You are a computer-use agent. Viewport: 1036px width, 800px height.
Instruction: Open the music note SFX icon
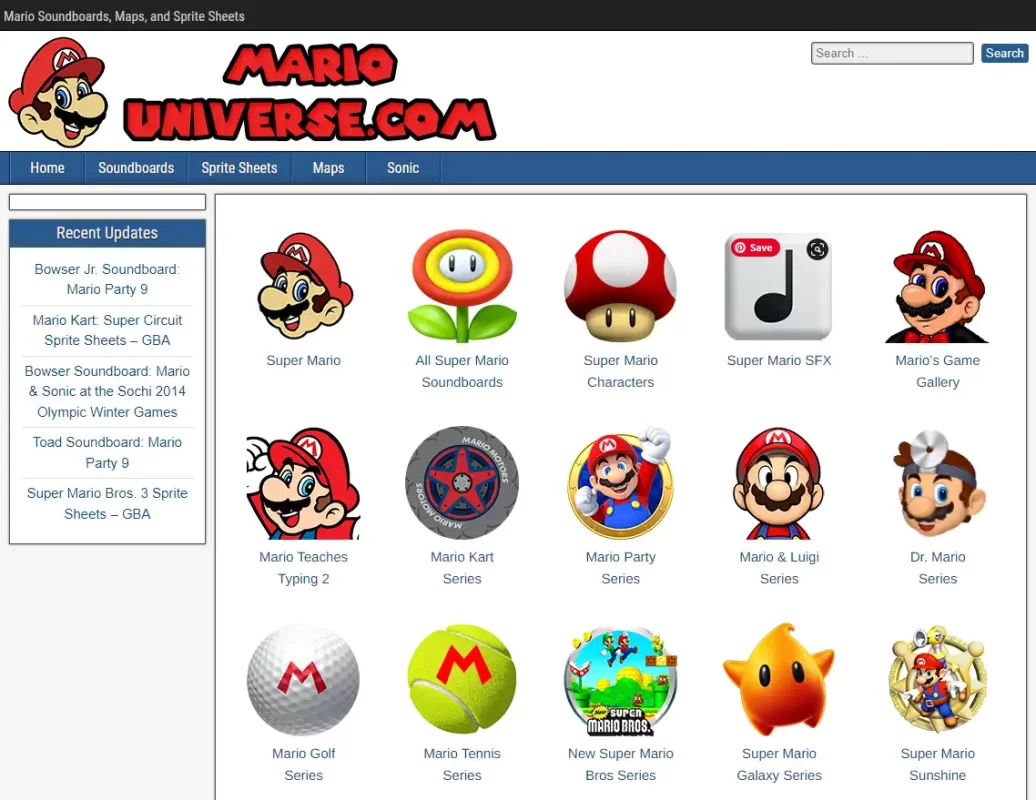[x=779, y=286]
